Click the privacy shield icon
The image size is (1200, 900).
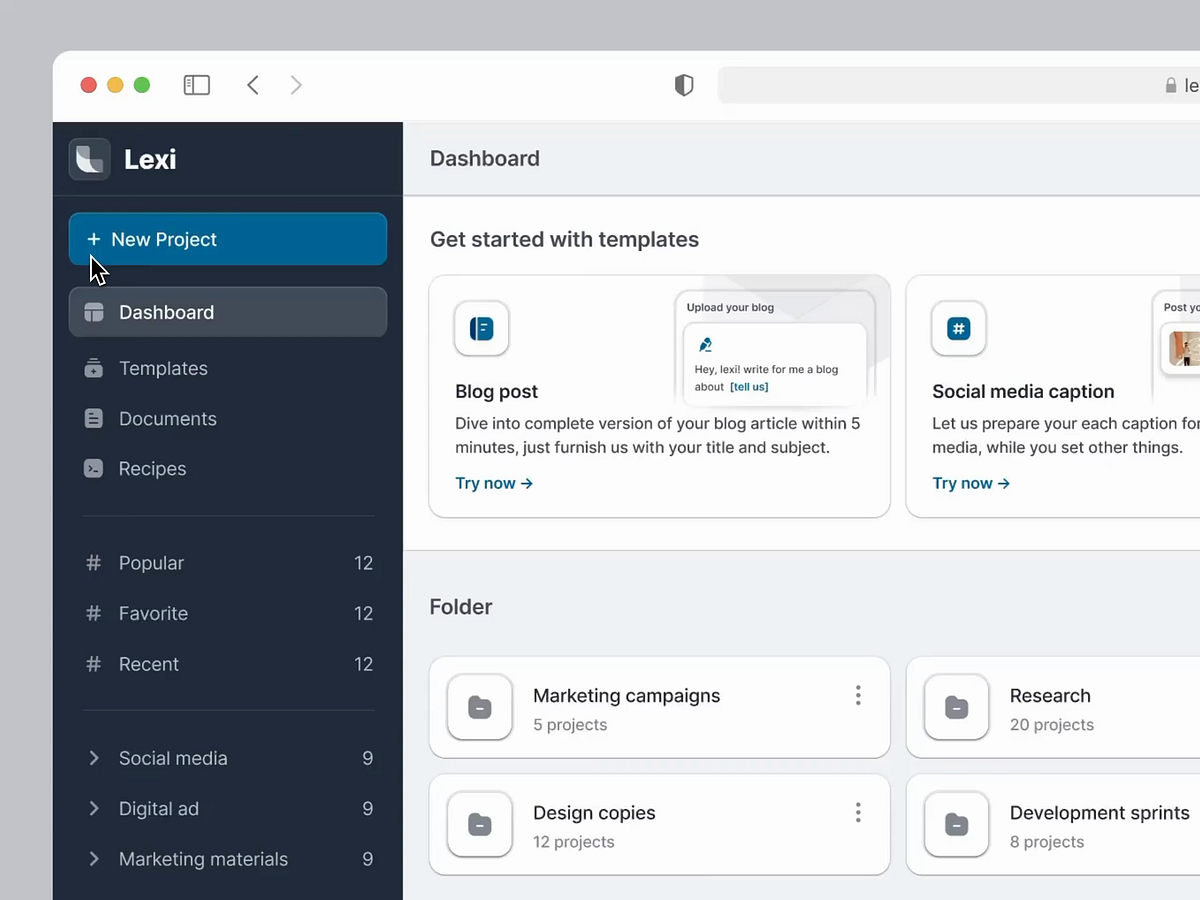coord(684,85)
